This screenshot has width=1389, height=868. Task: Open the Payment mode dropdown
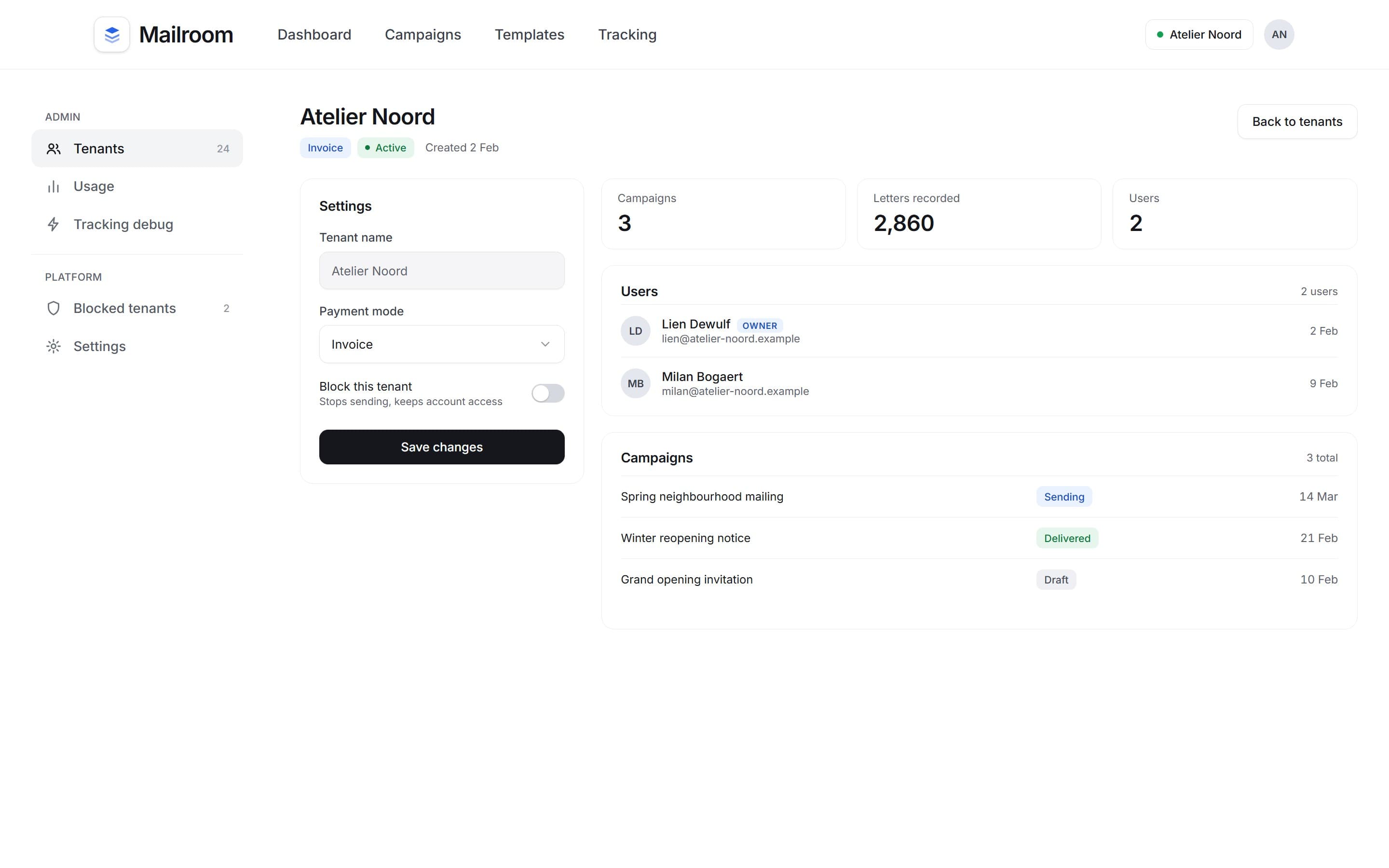pos(441,344)
